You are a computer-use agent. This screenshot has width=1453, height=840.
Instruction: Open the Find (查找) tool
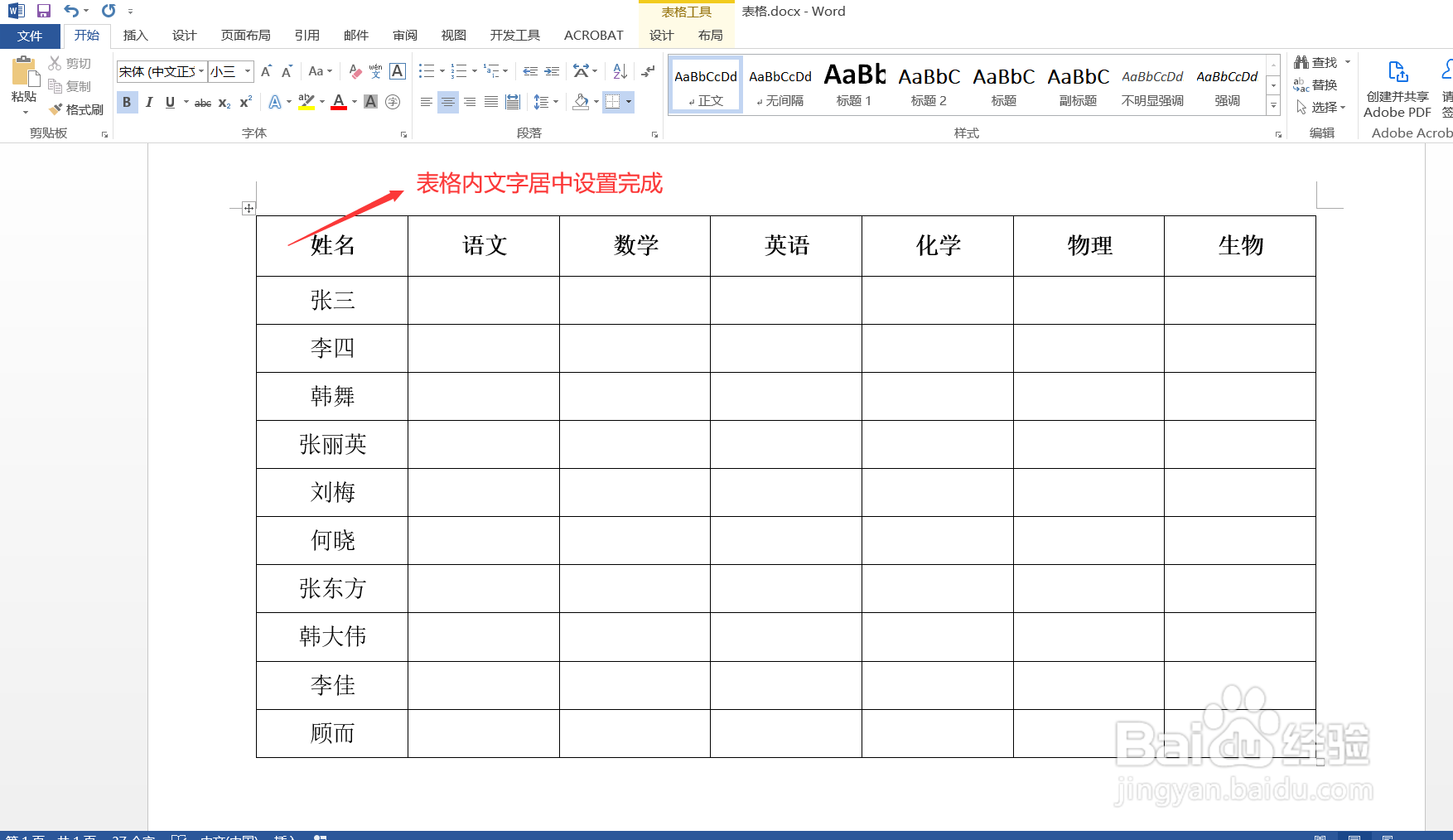[x=1316, y=61]
